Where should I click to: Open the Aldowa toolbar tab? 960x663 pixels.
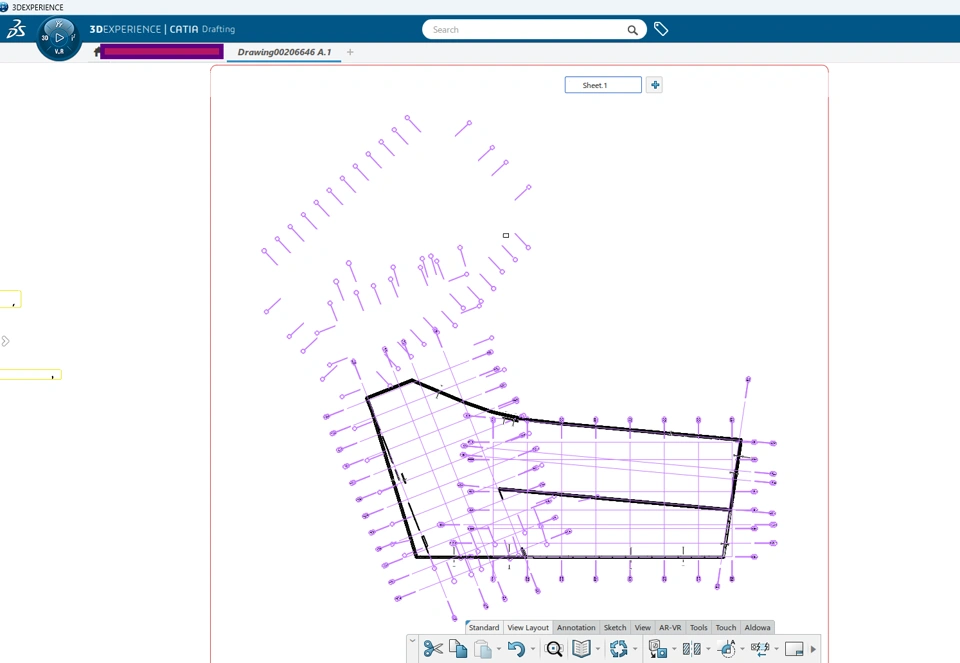point(757,627)
